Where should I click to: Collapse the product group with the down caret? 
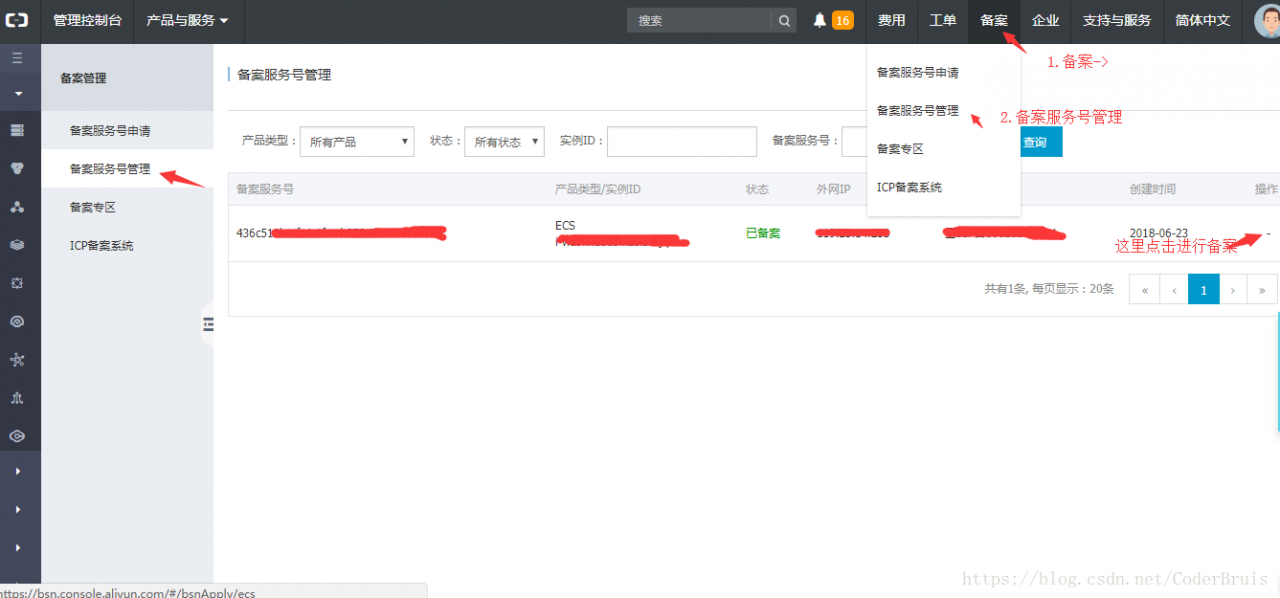[x=17, y=94]
